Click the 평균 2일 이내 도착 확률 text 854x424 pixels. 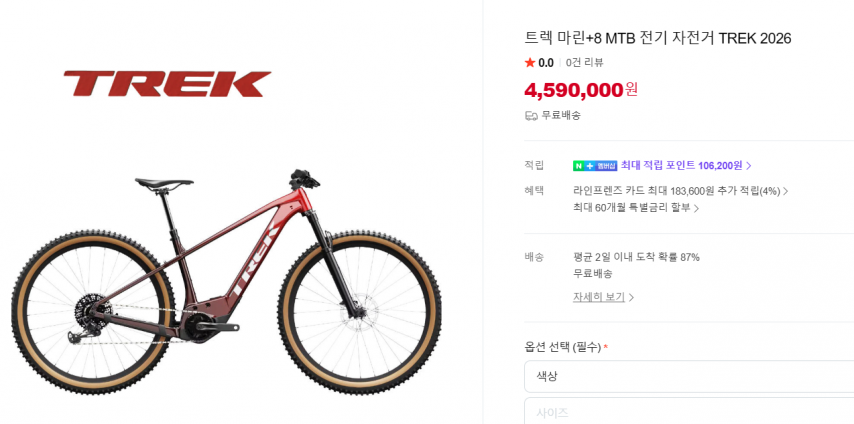[636, 257]
